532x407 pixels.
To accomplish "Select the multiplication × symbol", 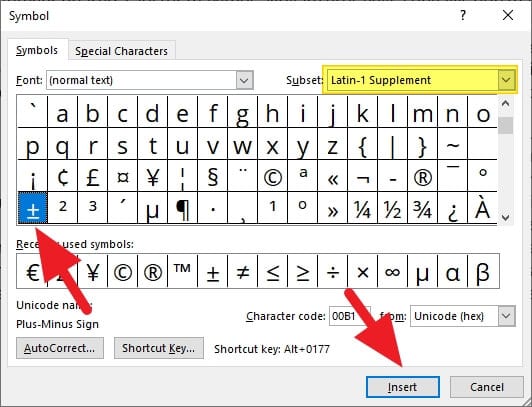I will tap(362, 271).
